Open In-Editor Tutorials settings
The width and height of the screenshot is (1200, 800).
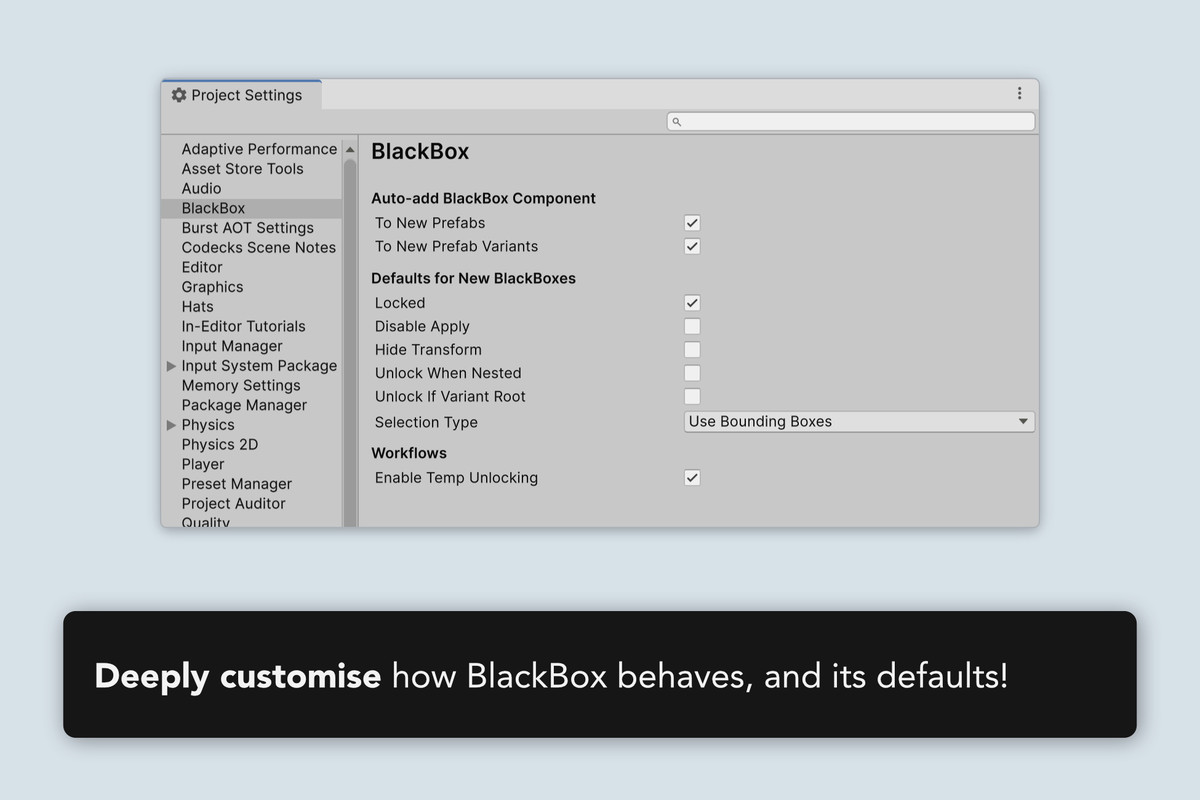pos(243,326)
